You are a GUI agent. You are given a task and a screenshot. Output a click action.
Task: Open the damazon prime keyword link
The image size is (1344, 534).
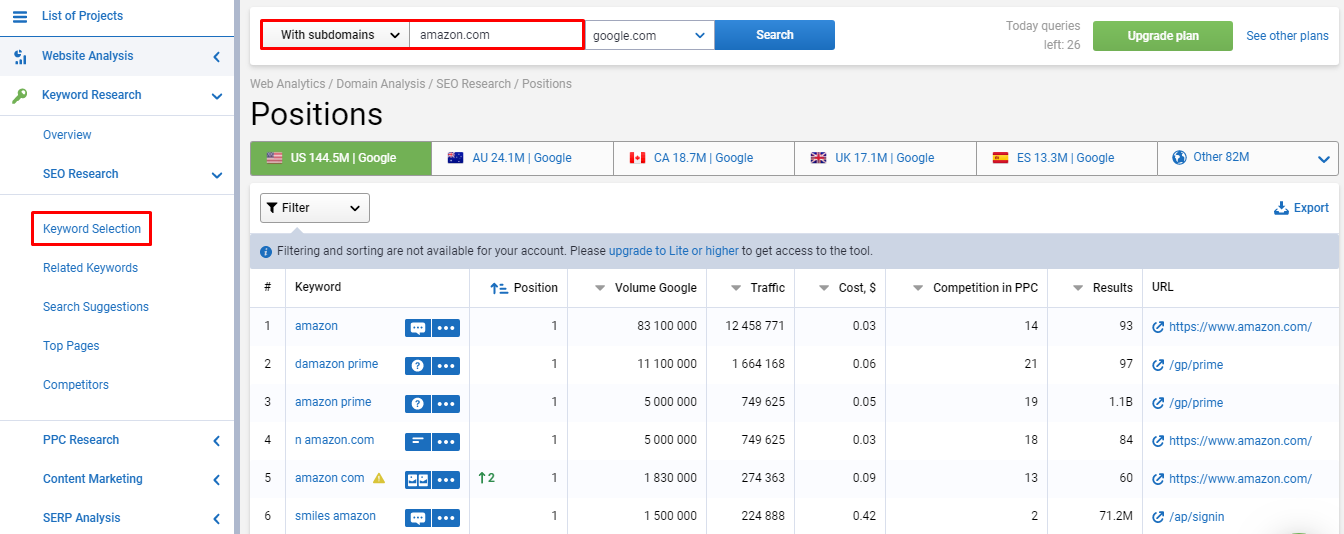(336, 364)
